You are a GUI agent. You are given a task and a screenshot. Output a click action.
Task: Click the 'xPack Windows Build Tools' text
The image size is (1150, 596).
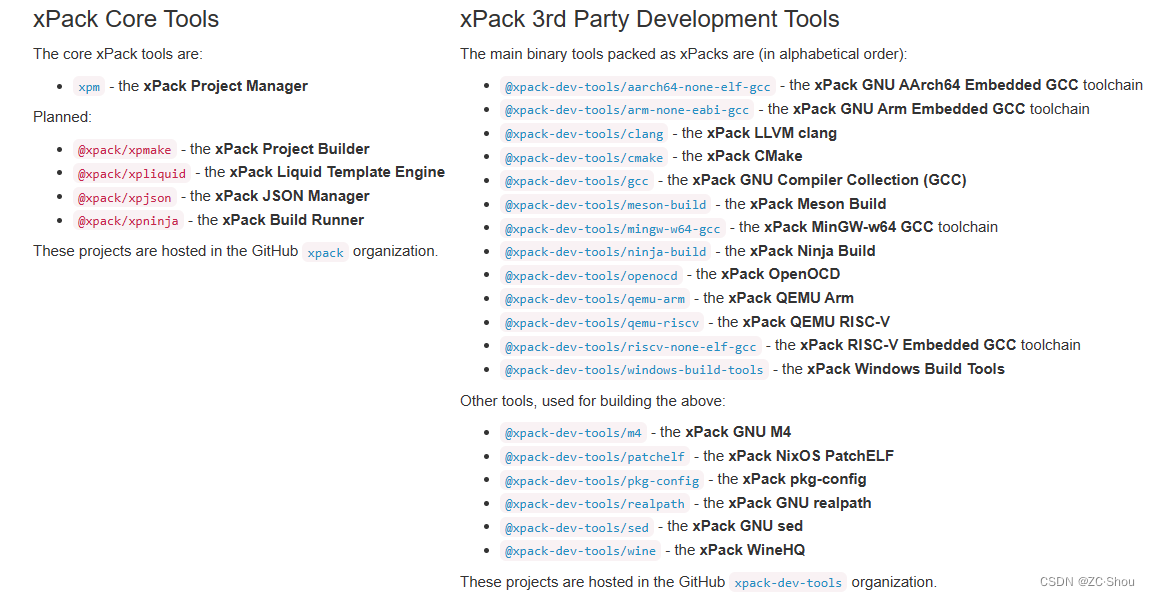coord(906,369)
